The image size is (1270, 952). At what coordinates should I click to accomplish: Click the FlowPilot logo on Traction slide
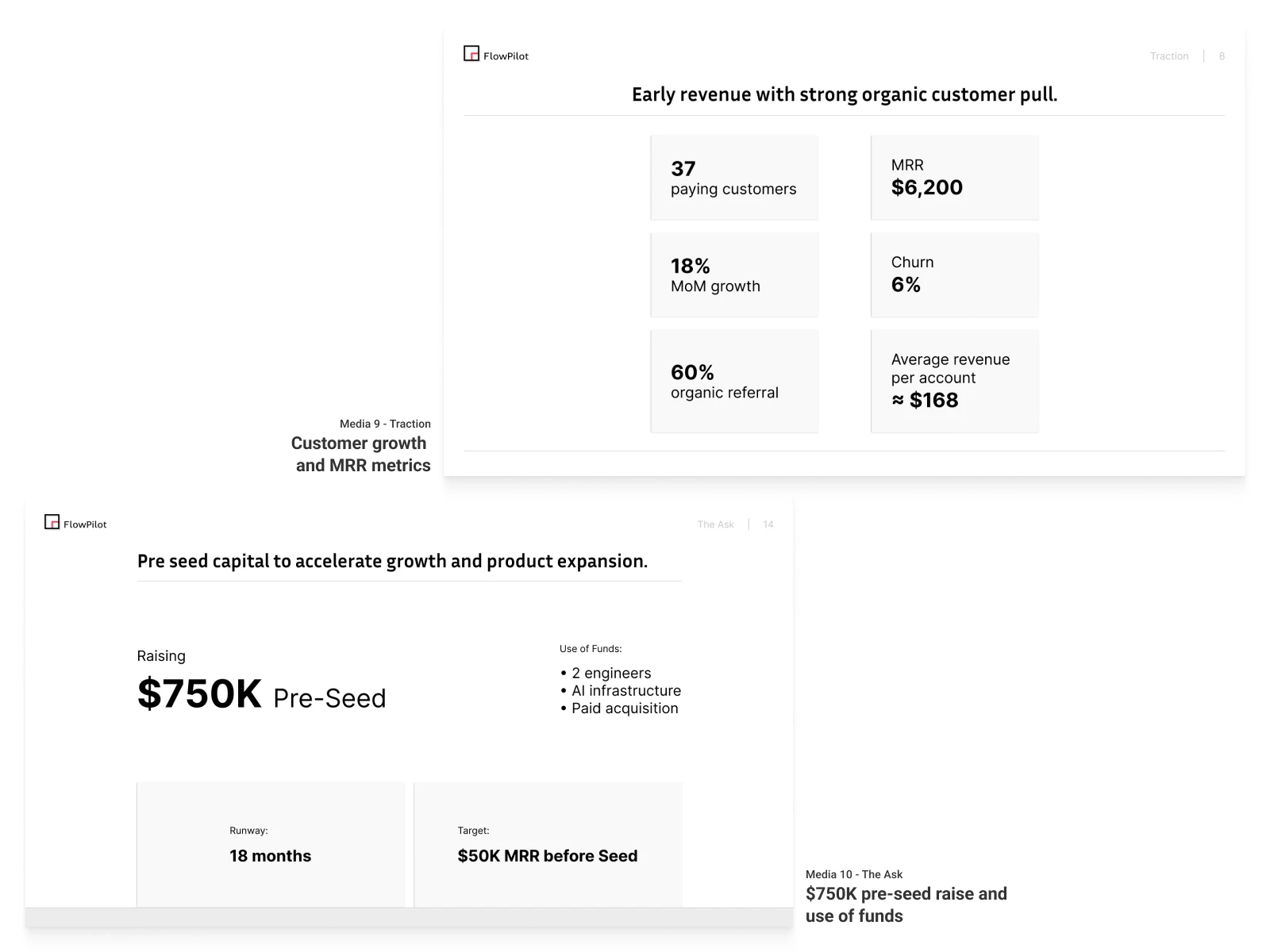point(495,55)
